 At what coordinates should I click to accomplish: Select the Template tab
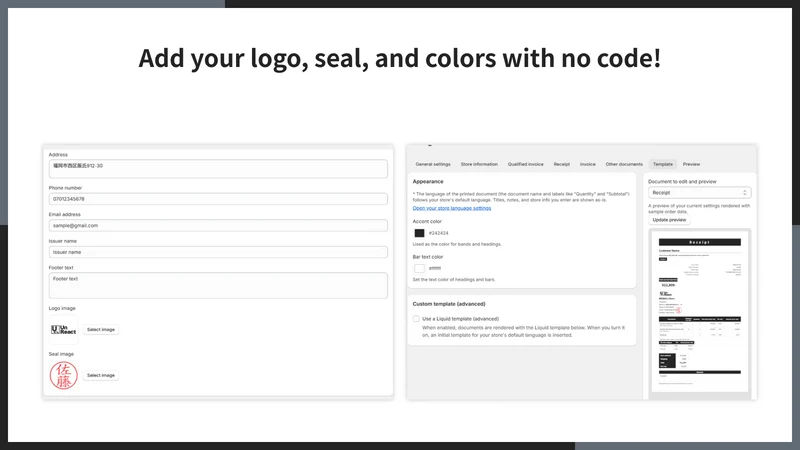click(663, 164)
